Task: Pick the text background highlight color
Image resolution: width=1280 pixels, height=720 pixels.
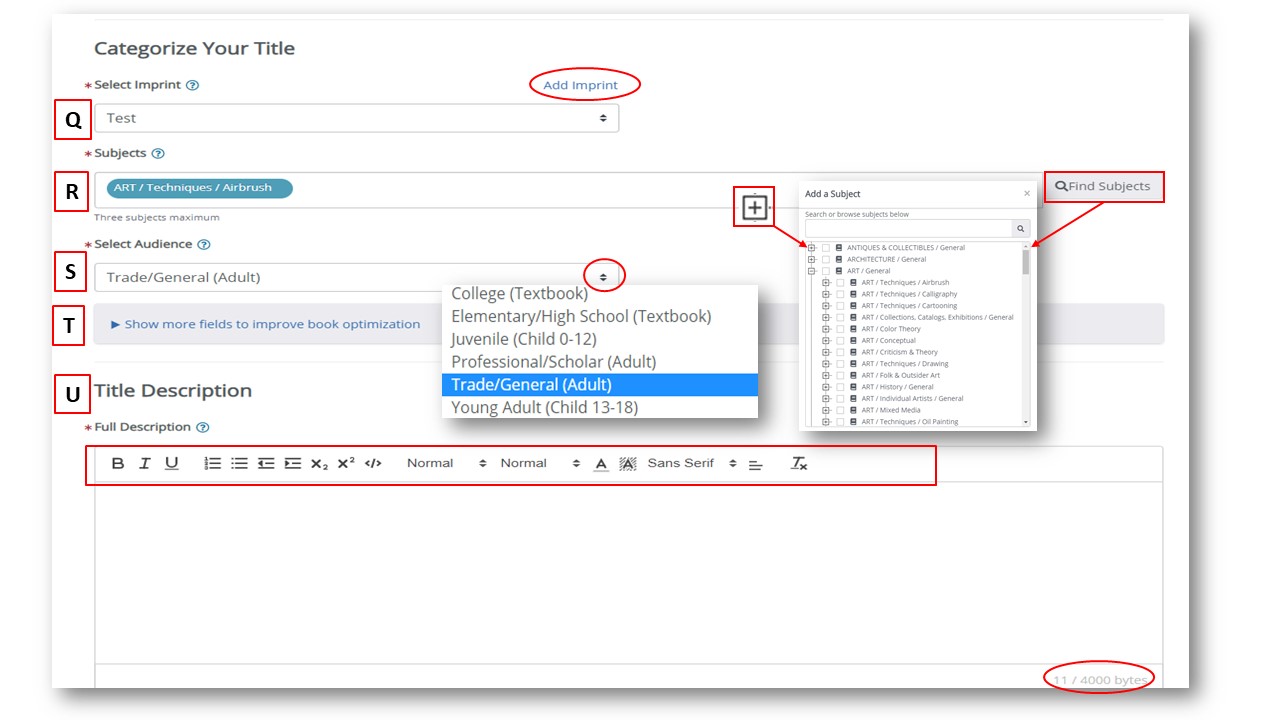Action: (627, 463)
